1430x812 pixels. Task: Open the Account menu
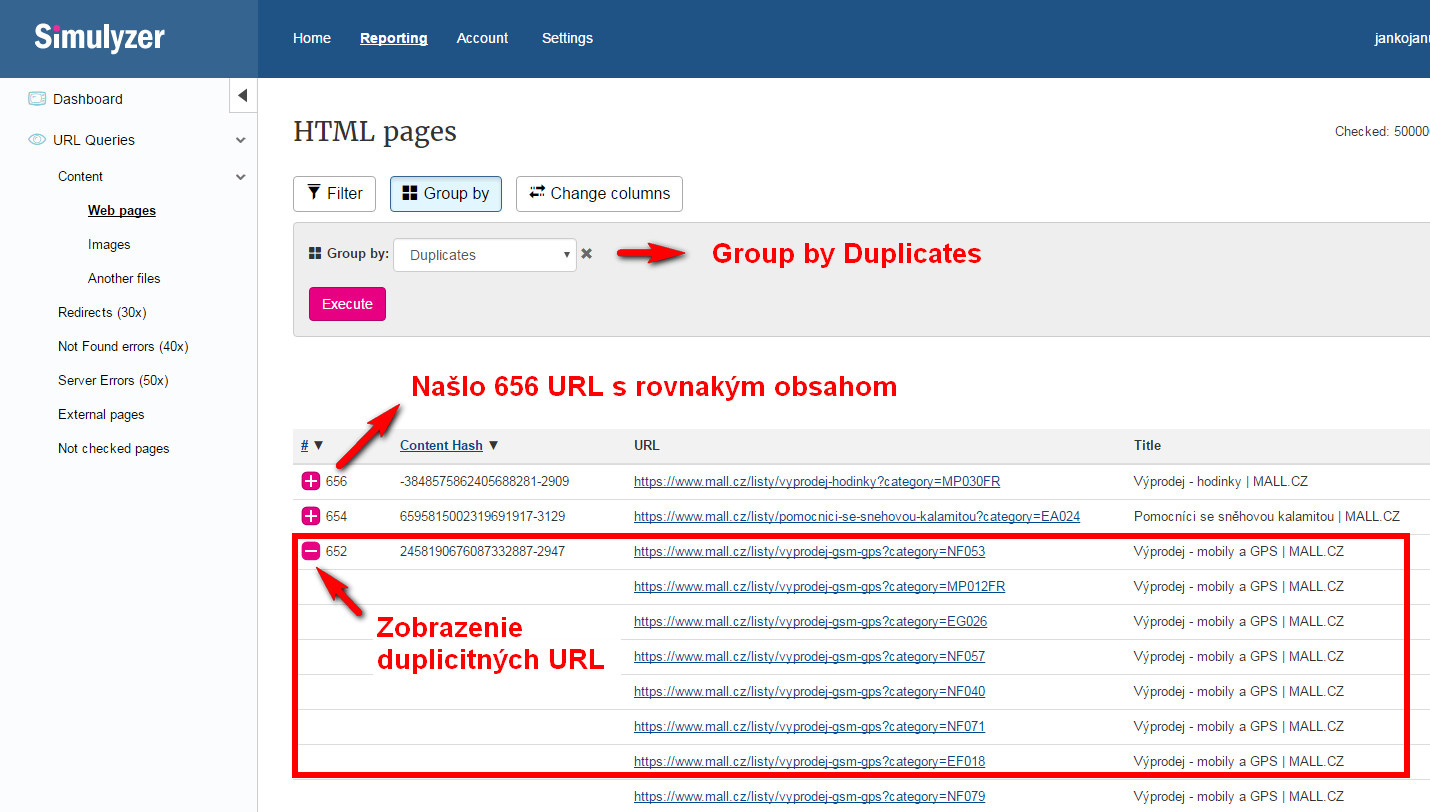[x=482, y=38]
